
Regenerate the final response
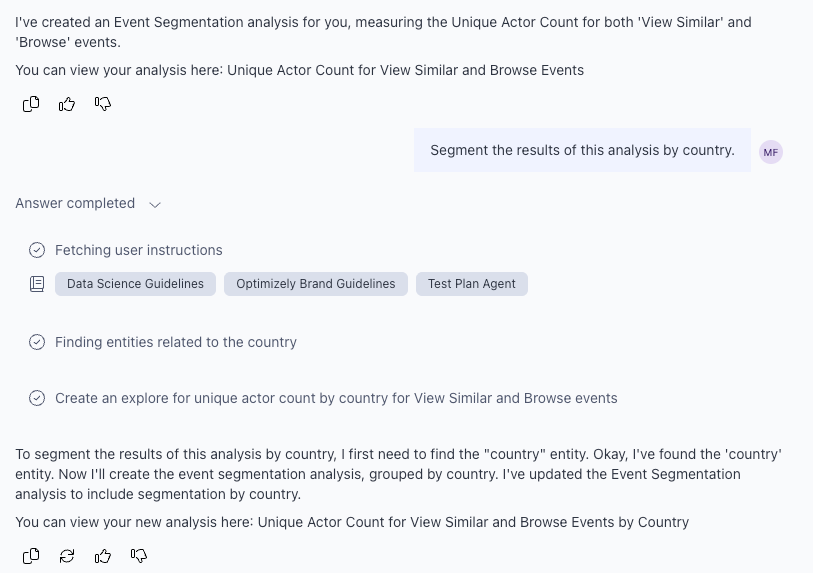pos(67,556)
